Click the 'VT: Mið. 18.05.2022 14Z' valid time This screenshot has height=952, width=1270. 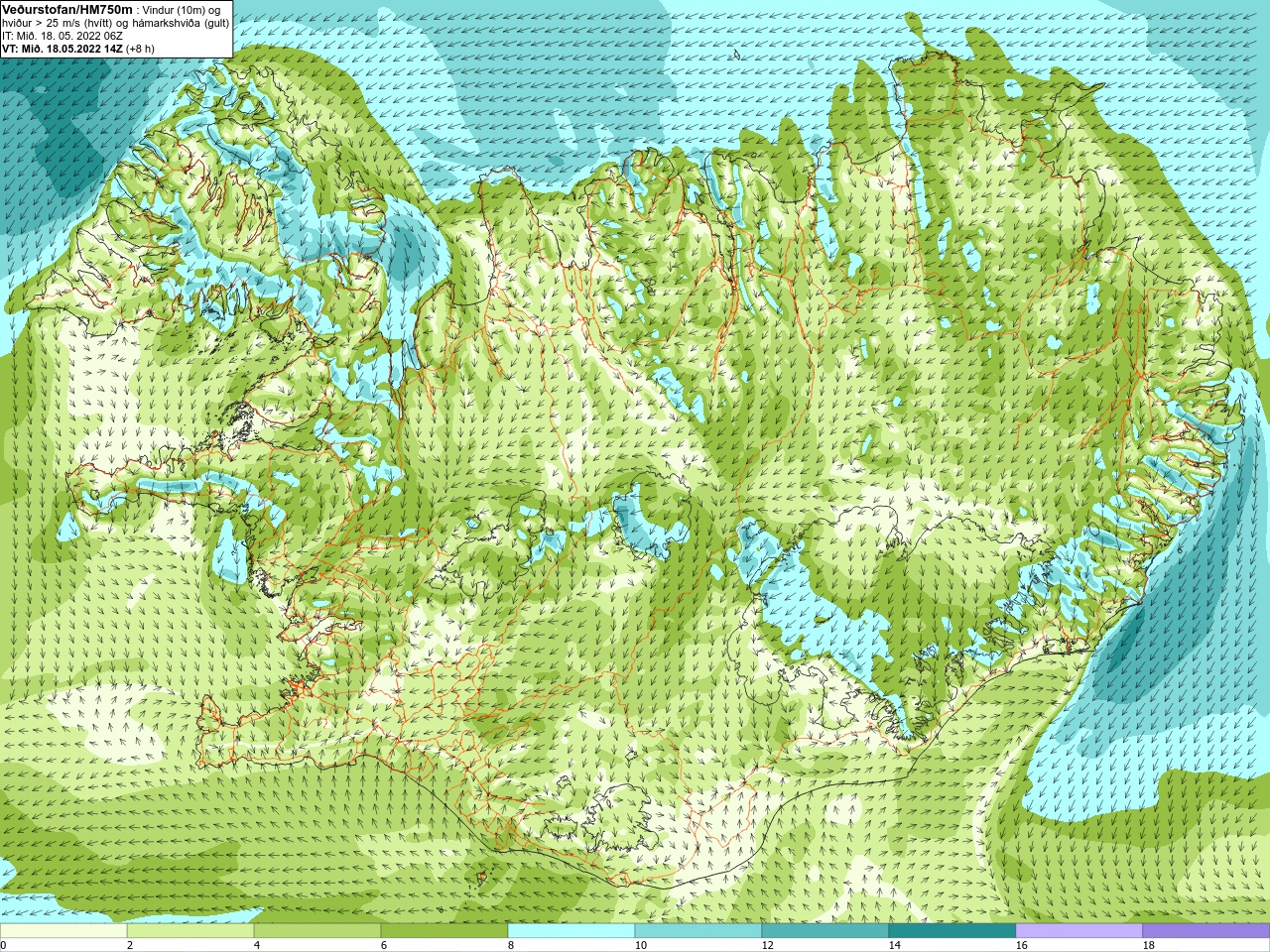[x=63, y=48]
